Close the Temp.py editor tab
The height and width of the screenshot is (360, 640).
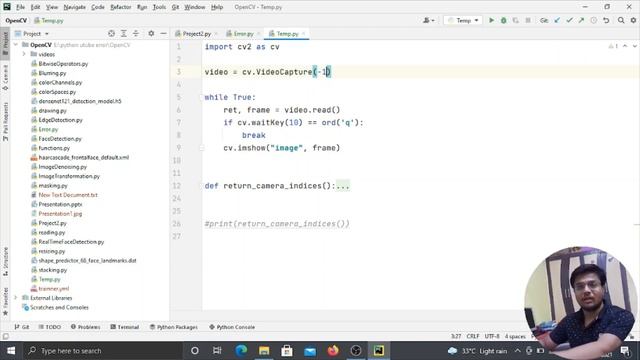coord(304,33)
